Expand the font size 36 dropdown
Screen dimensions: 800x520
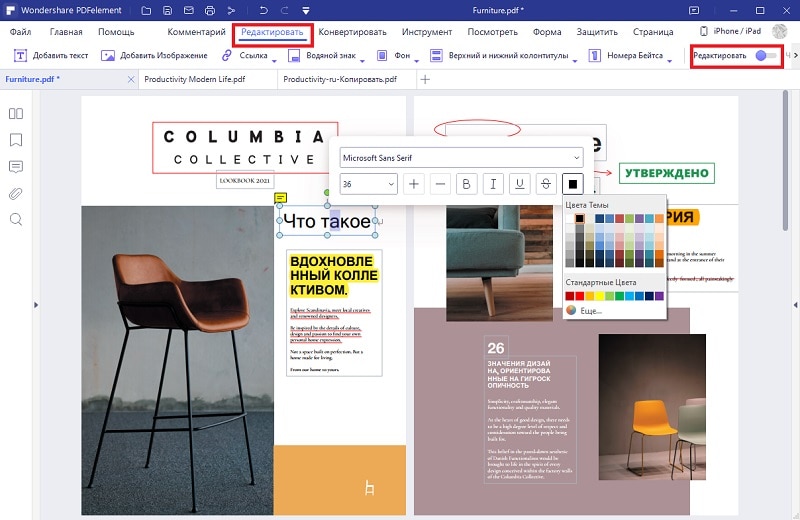pyautogui.click(x=368, y=184)
